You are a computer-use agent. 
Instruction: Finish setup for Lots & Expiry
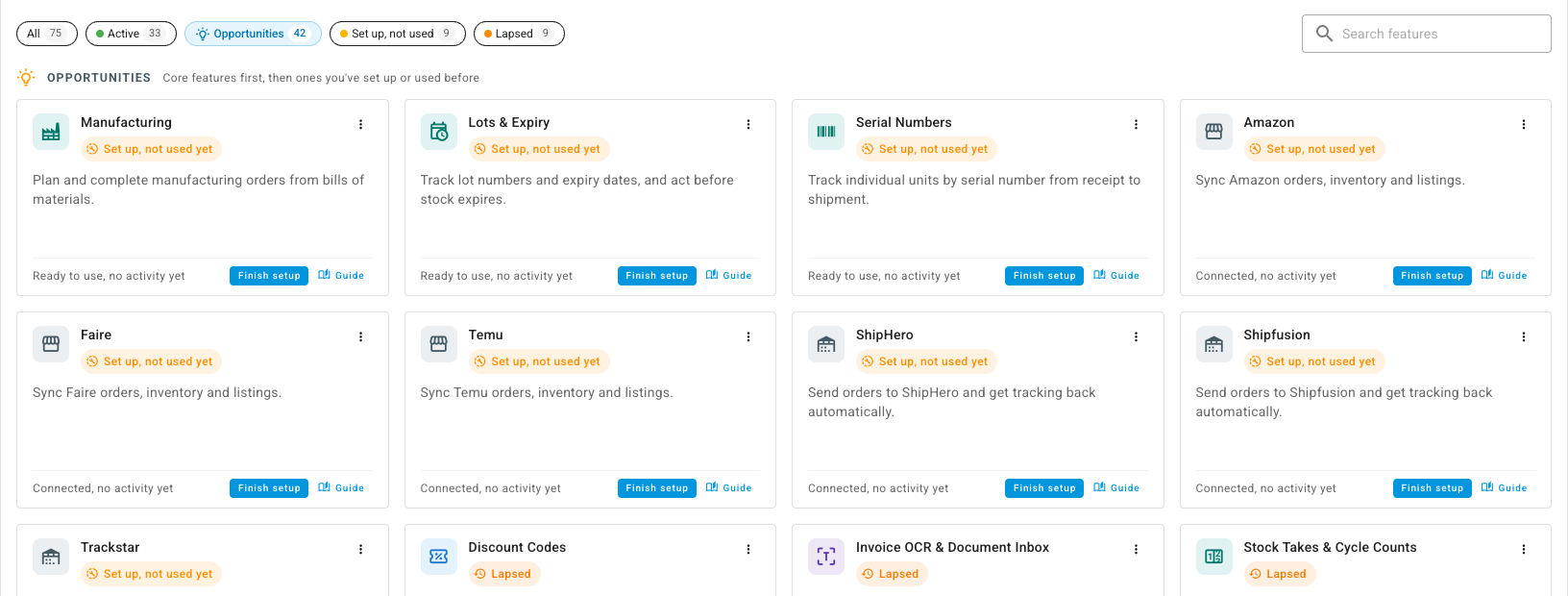(657, 276)
